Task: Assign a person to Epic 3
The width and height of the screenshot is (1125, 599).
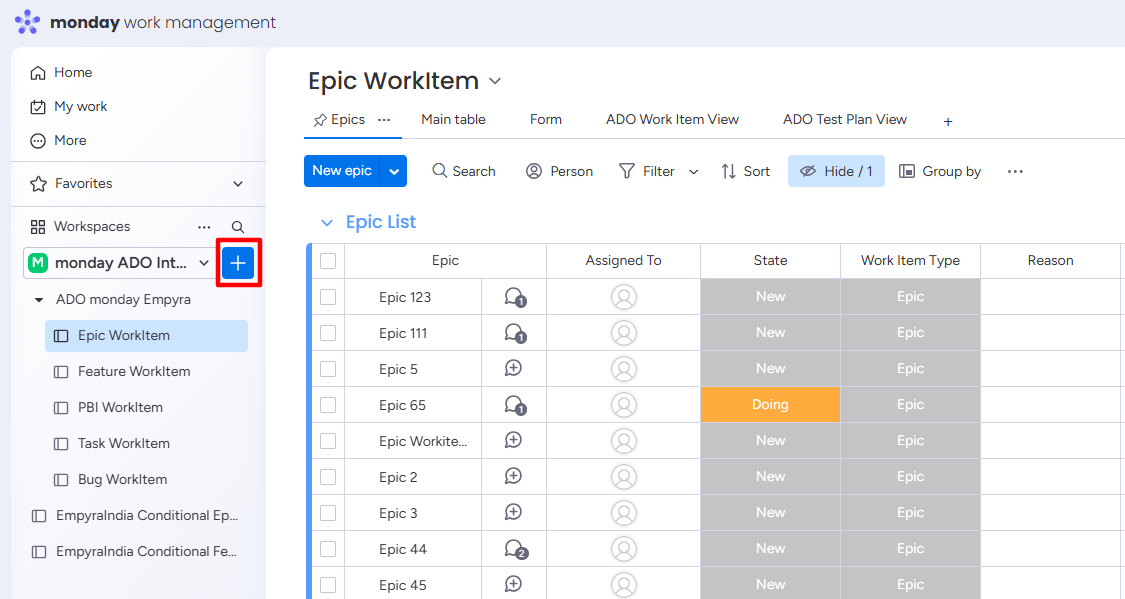Action: pyautogui.click(x=623, y=513)
